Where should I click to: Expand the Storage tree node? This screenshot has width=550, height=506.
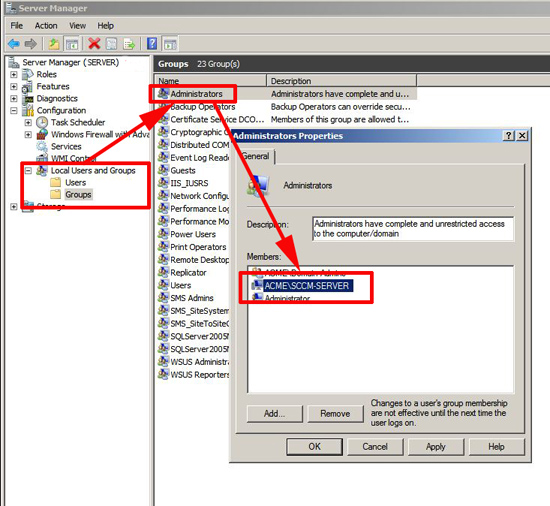[14, 207]
